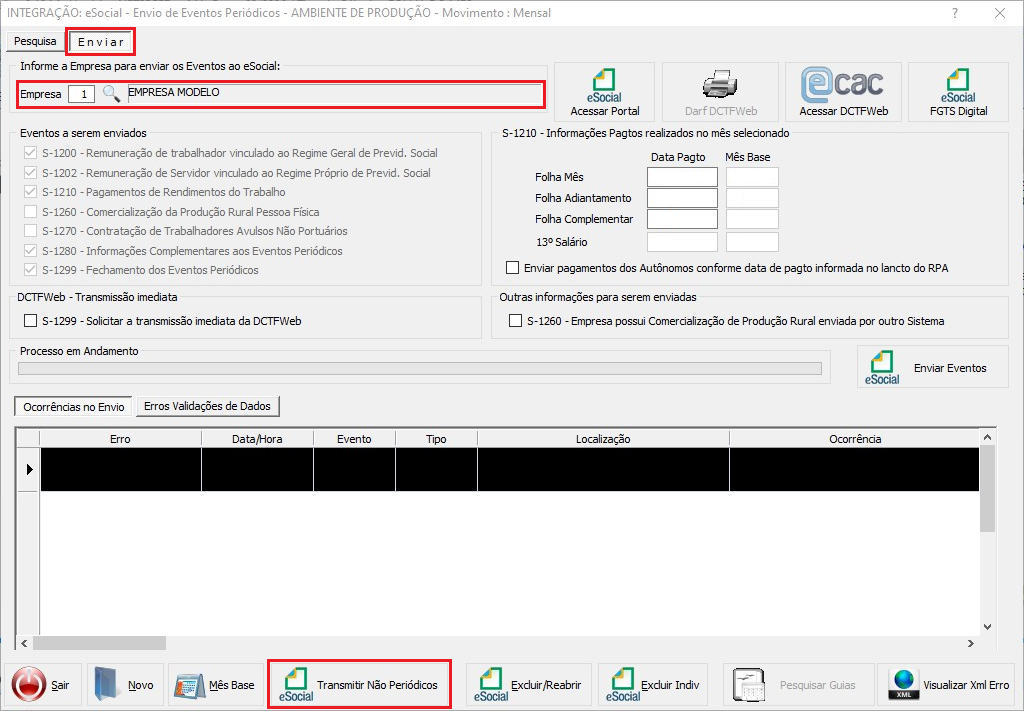This screenshot has width=1024, height=711.
Task: Click Transmitir Não Periódicos
Action: 360,685
